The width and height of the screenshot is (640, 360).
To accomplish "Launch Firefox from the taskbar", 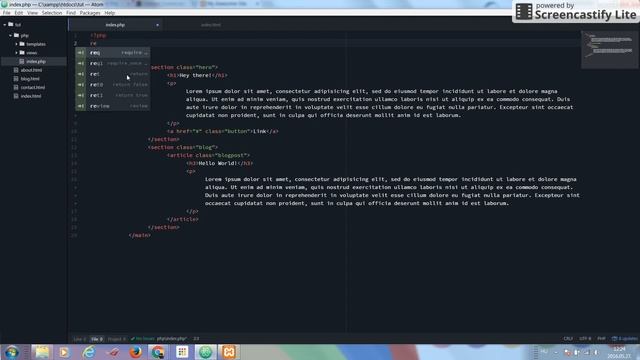I will click(135, 352).
